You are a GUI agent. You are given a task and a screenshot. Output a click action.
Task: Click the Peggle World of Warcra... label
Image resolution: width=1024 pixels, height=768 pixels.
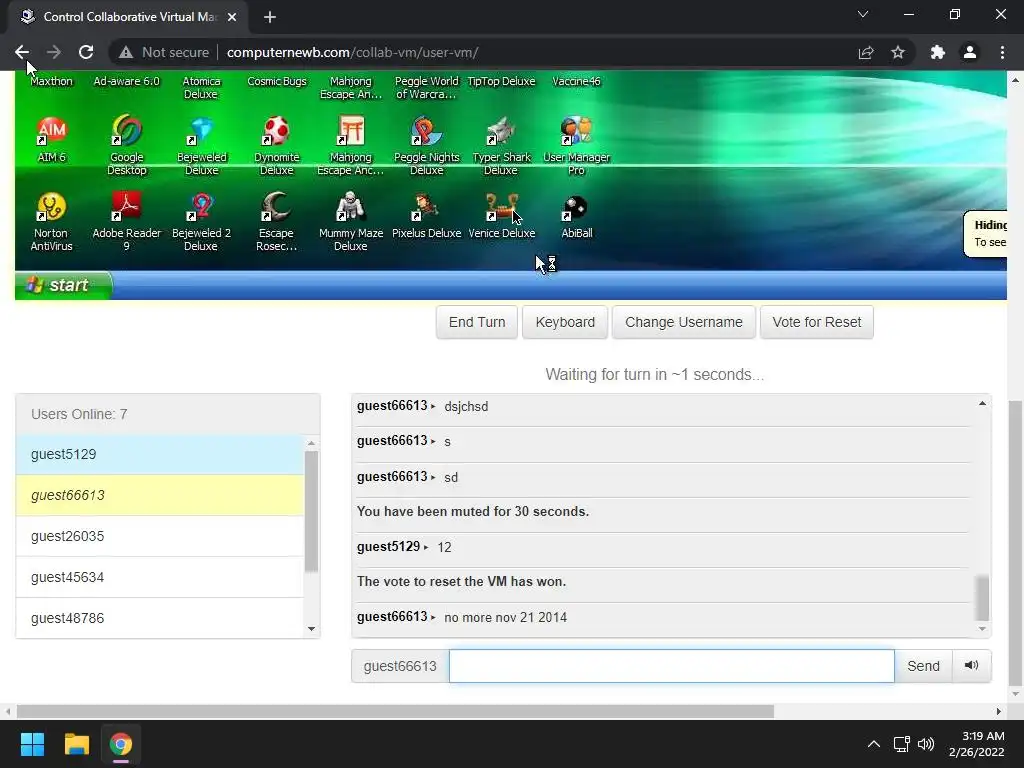426,88
